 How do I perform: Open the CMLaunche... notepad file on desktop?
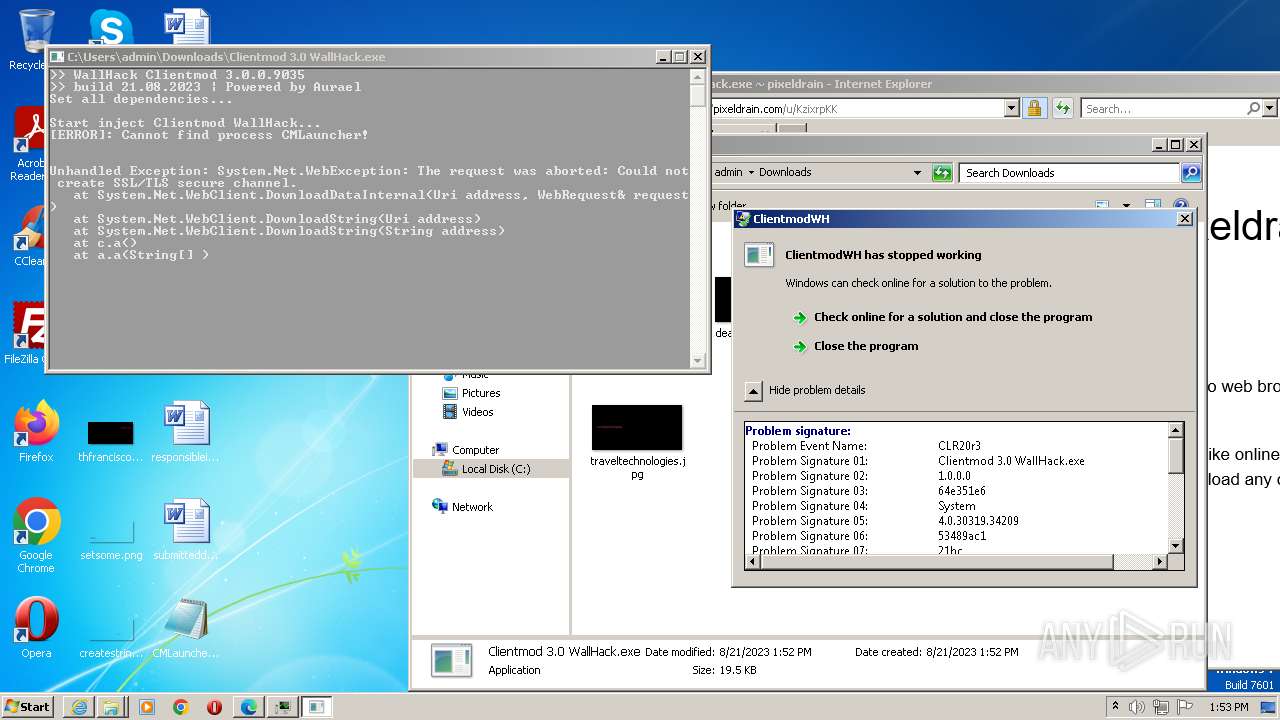click(x=185, y=628)
